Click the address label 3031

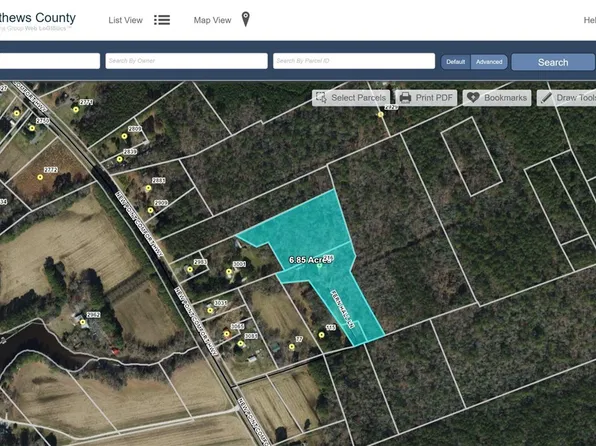220,303
